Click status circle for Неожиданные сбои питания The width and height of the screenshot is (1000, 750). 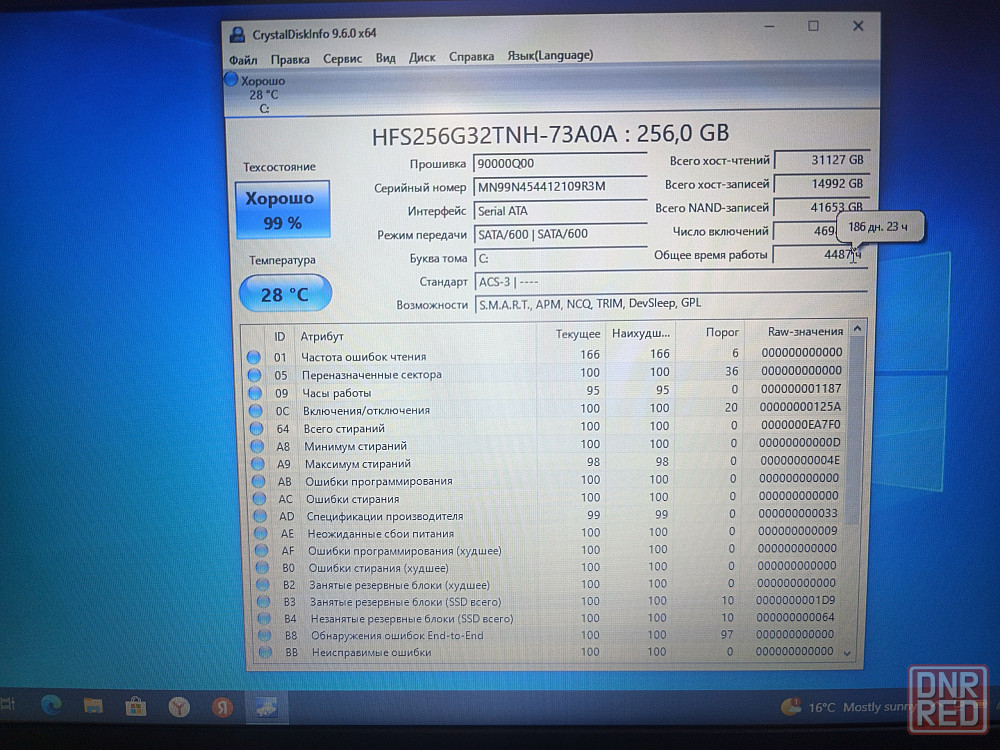(x=260, y=533)
